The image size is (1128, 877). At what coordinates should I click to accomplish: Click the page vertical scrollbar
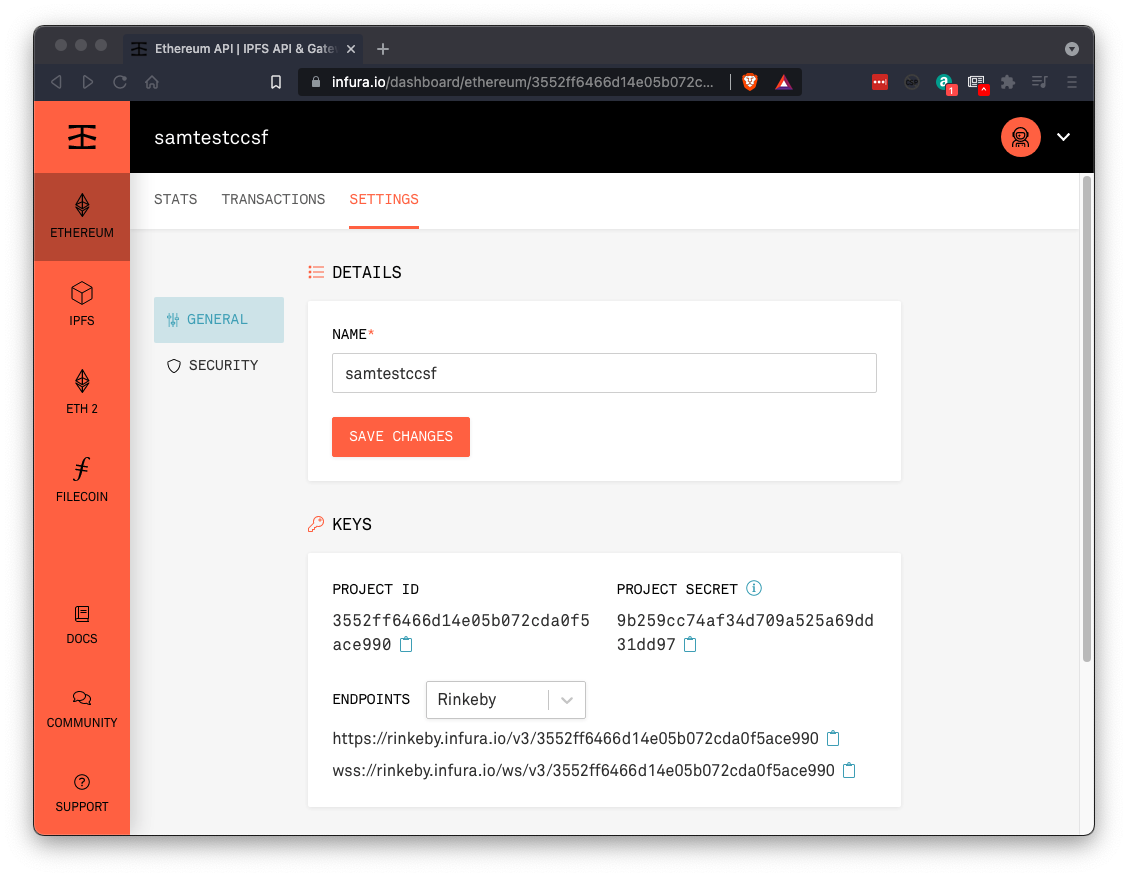pyautogui.click(x=1087, y=419)
